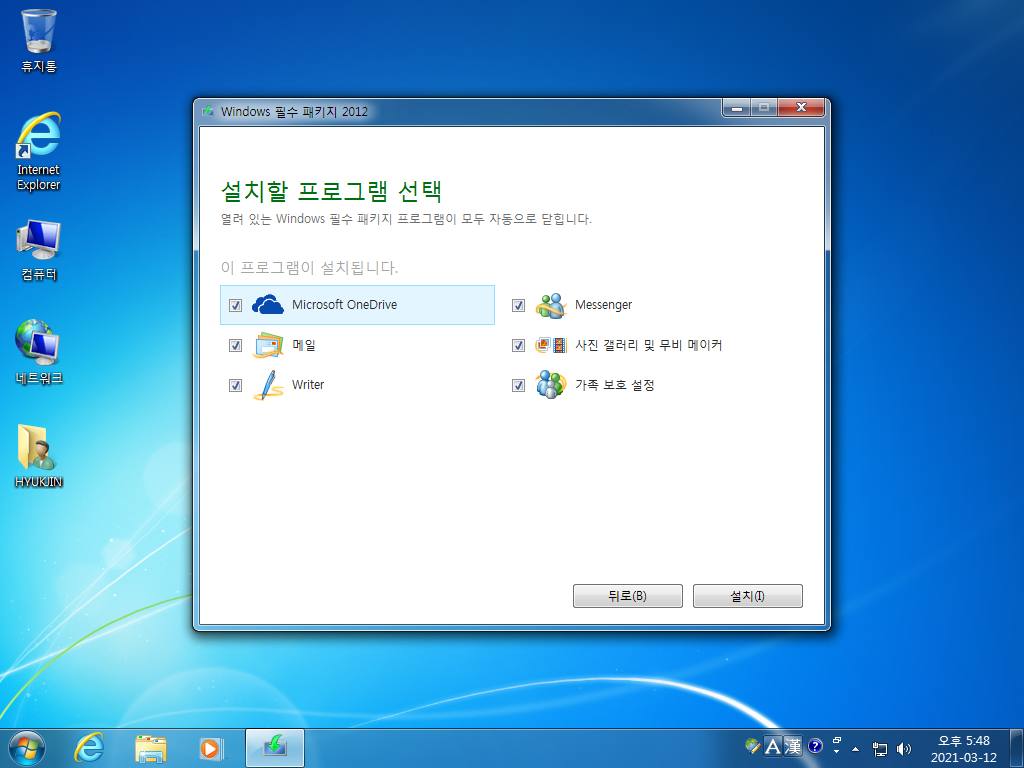Toggle the 가족 보호 설정 checkbox
This screenshot has width=1024, height=768.
click(519, 385)
